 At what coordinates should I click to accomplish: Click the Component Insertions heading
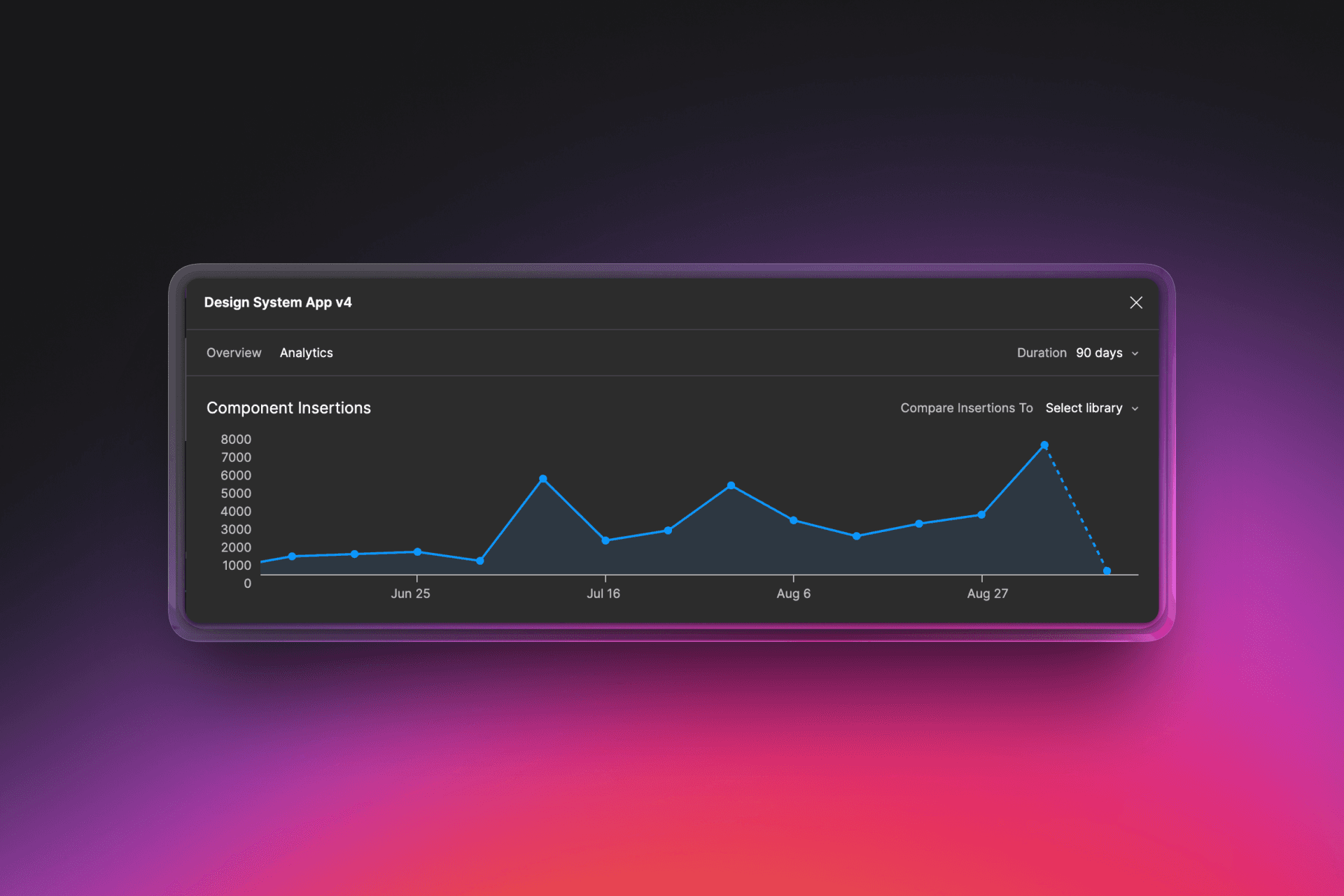pyautogui.click(x=288, y=408)
